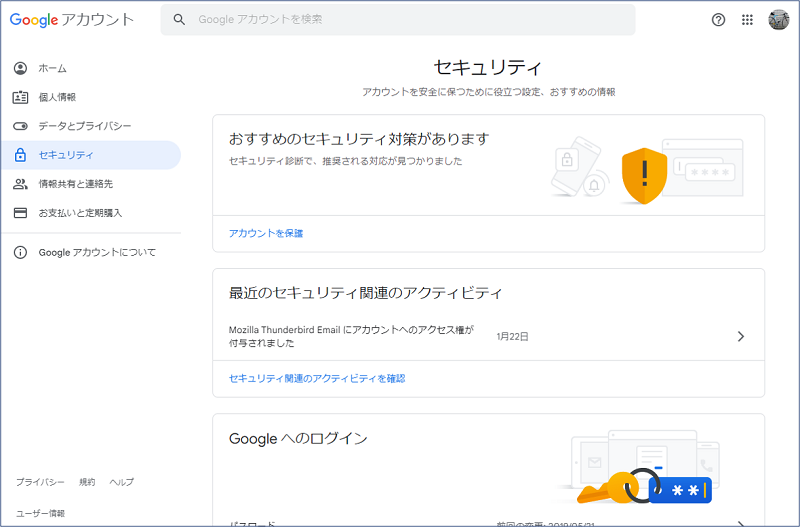800x527 pixels.
Task: Click the orange warning shield illustration
Action: (644, 176)
